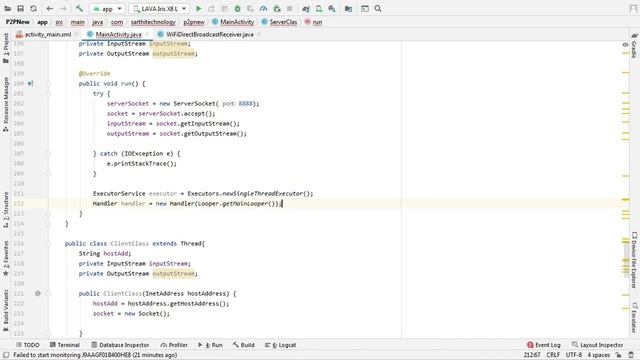Collapse the run() method fold at line 200
This screenshot has width=640, height=360.
pyautogui.click(x=48, y=84)
